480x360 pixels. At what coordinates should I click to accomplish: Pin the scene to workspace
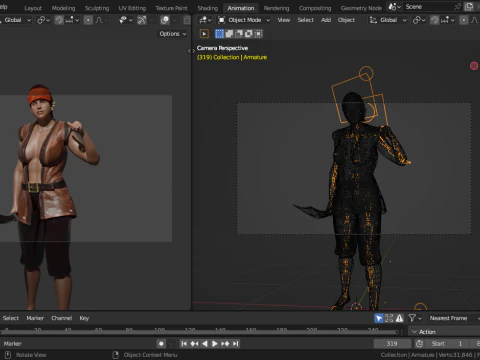pos(457,7)
